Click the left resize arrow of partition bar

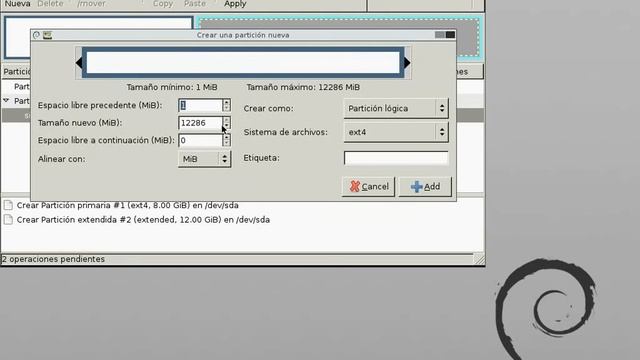pos(79,62)
